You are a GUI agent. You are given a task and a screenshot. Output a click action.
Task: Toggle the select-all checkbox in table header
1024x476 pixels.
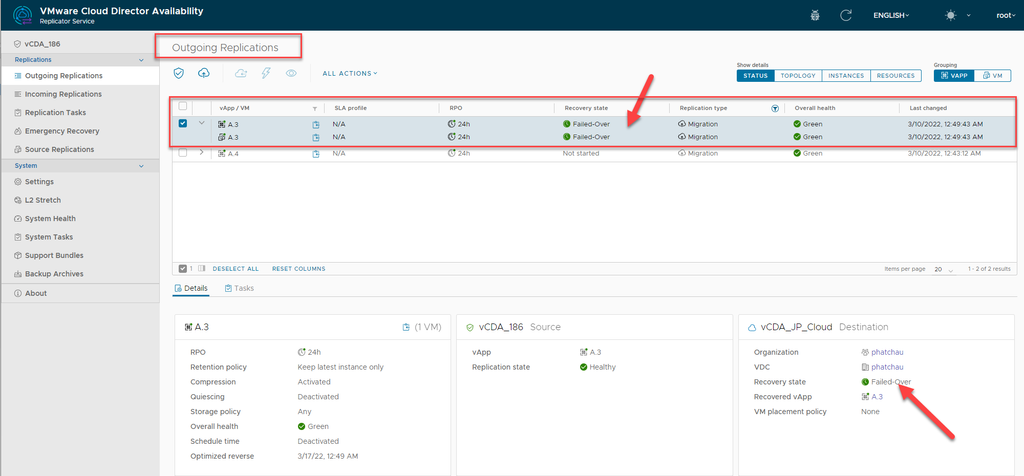pos(182,107)
